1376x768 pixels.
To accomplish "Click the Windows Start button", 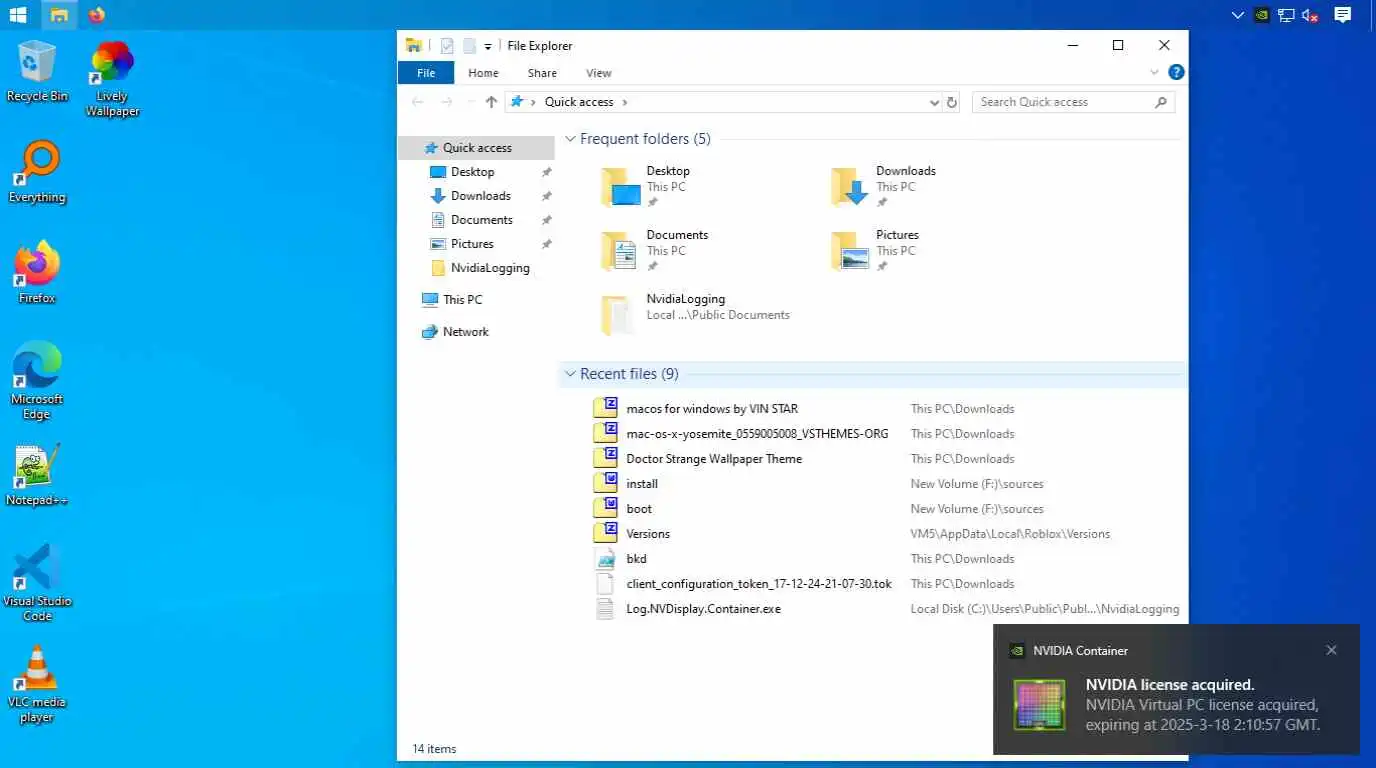I will (17, 15).
